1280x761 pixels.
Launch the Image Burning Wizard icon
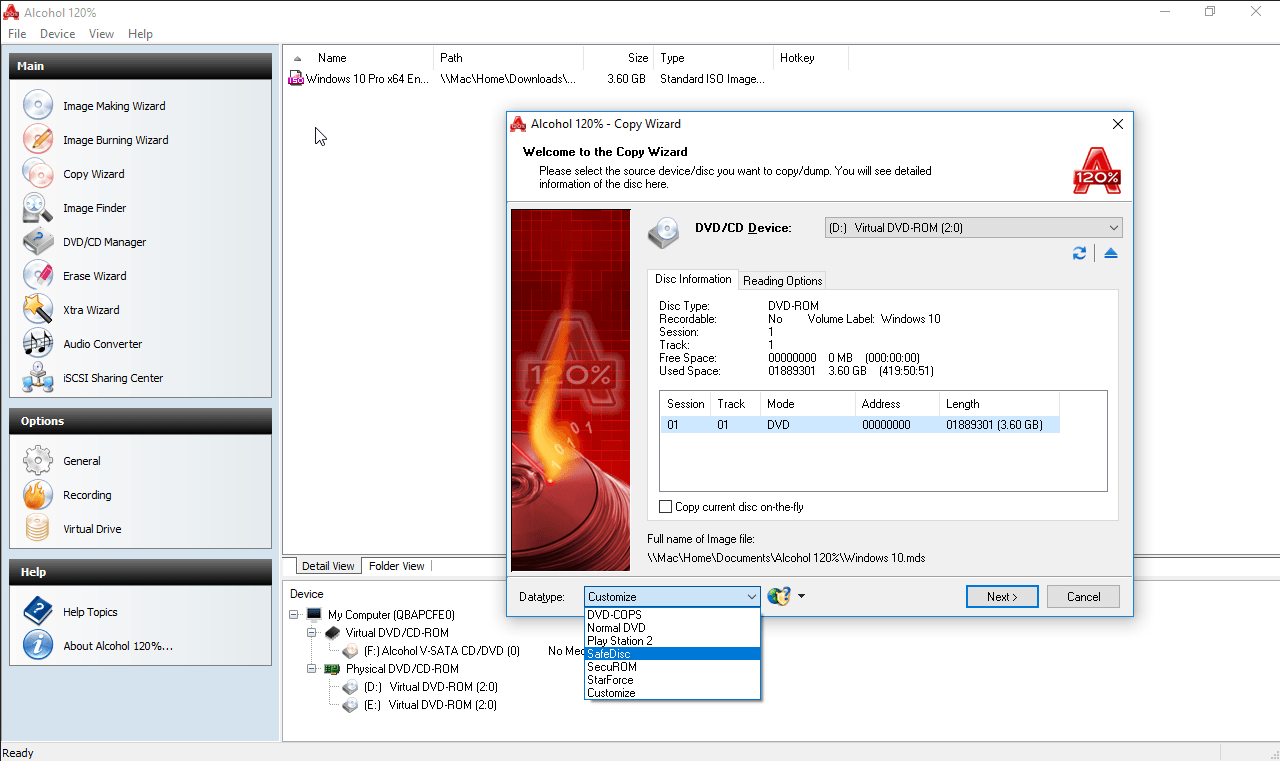pos(38,140)
